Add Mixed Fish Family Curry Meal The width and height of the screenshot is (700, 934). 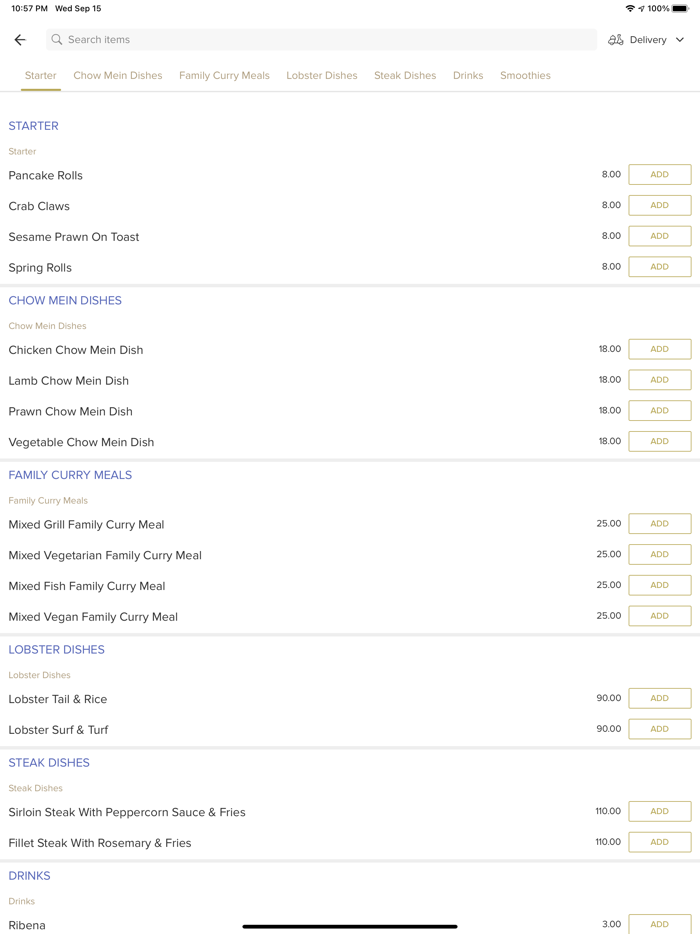pos(659,585)
